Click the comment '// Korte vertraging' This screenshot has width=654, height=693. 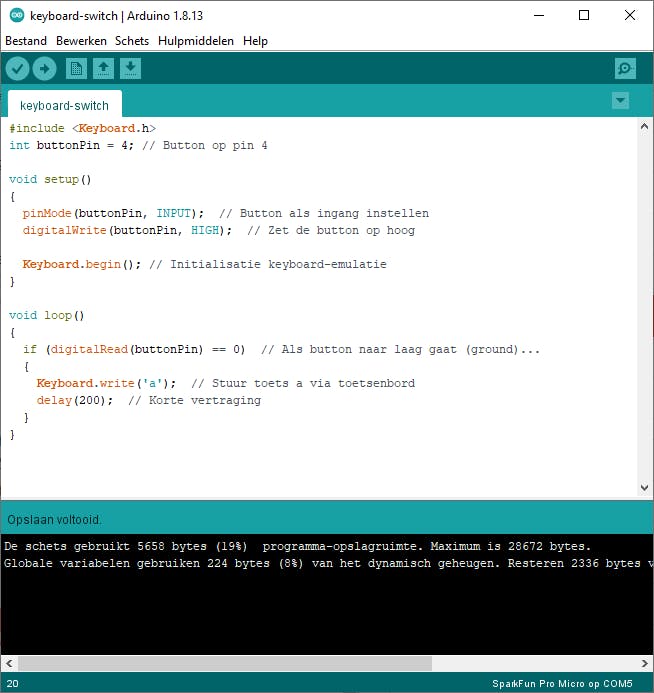coord(194,400)
